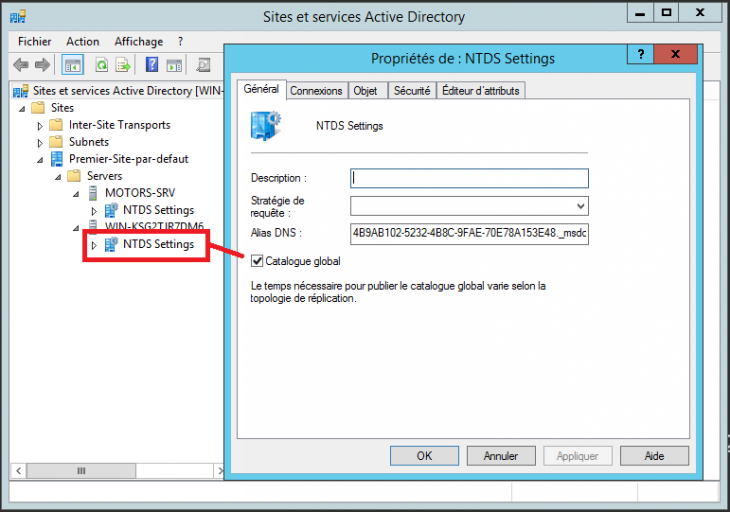Click the Description text field
Screen dimensions: 730x512
469,178
